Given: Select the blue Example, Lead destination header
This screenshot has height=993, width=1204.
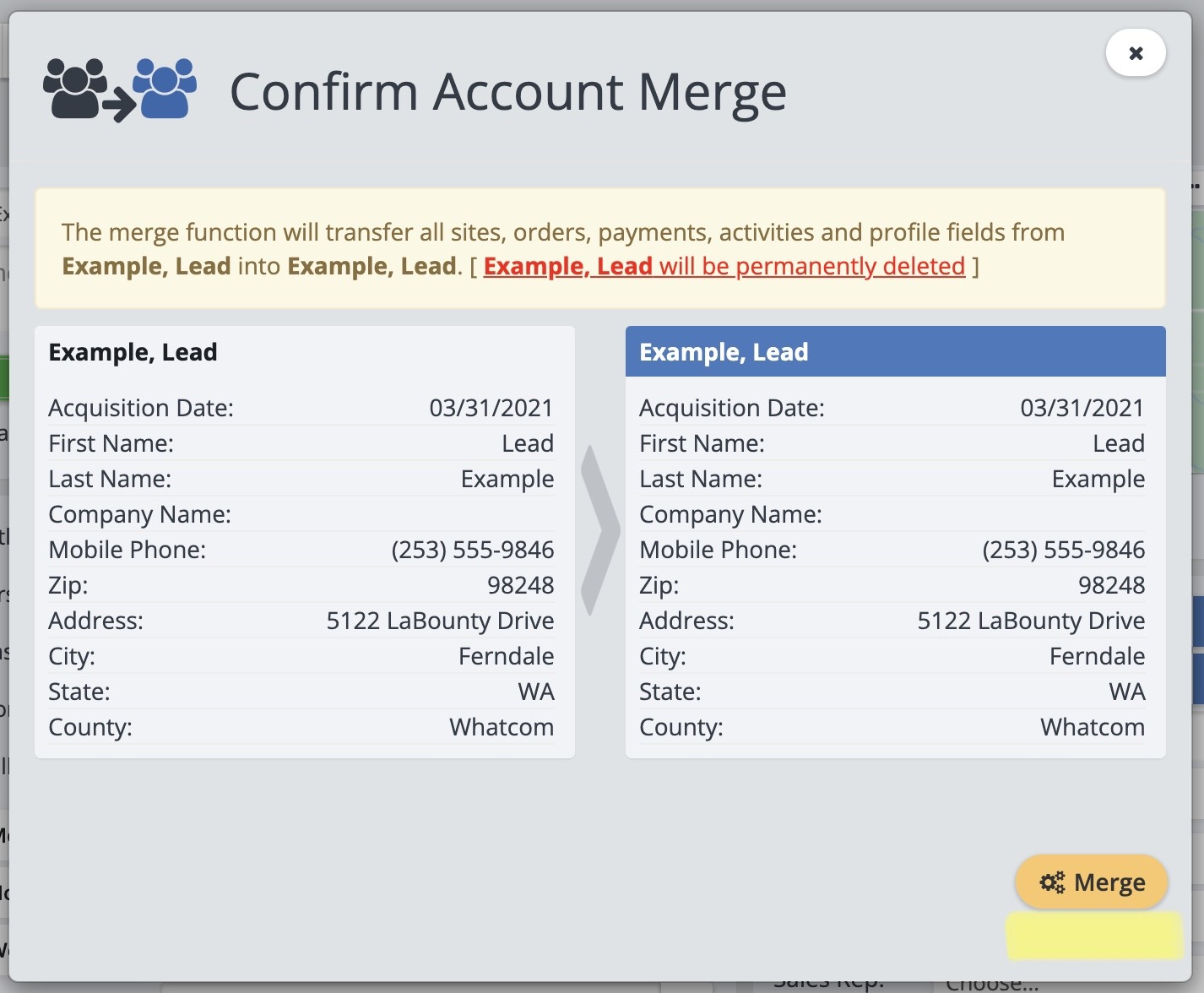Looking at the screenshot, I should (x=895, y=352).
